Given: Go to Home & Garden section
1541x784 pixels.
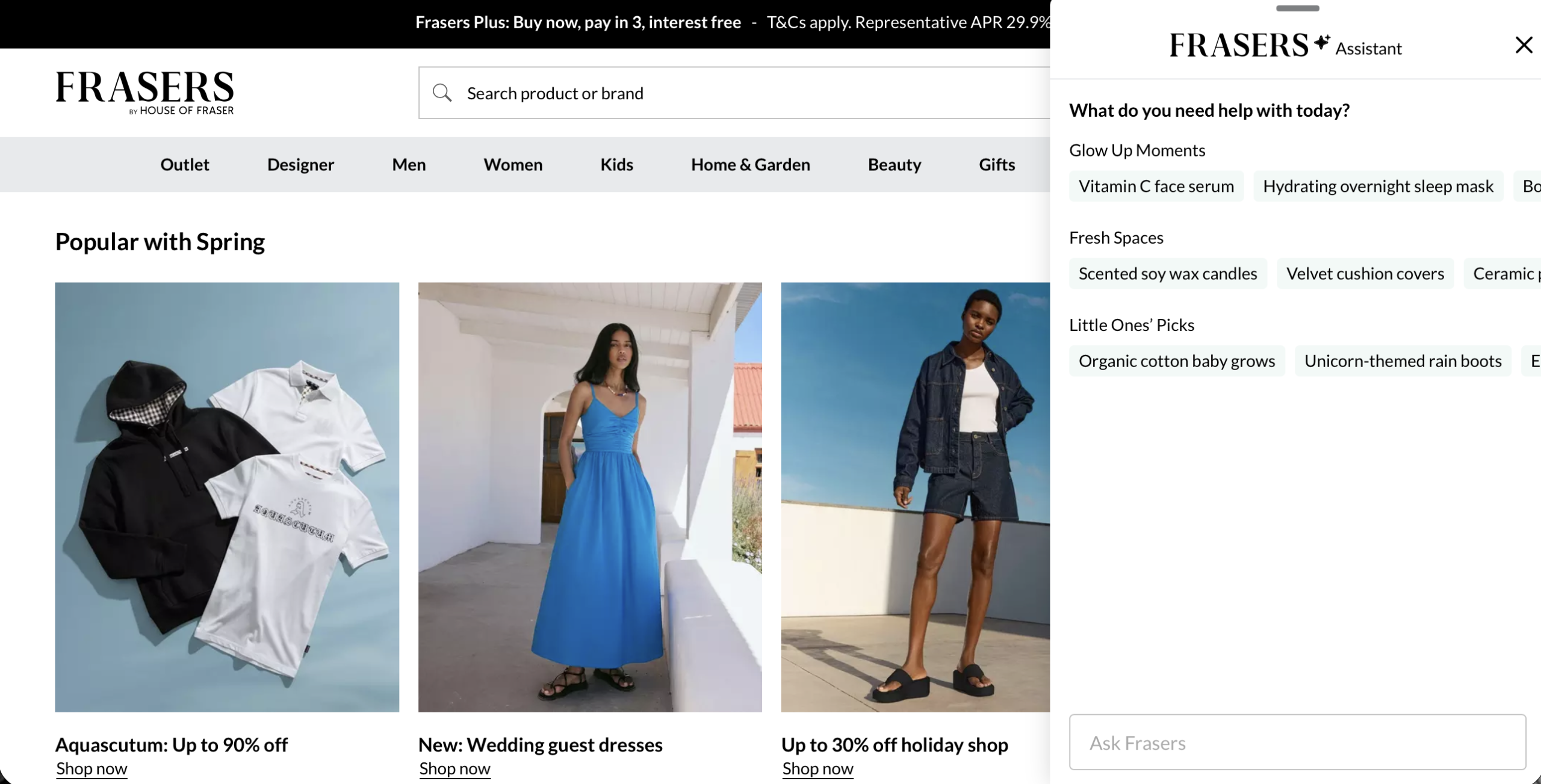Looking at the screenshot, I should (750, 164).
